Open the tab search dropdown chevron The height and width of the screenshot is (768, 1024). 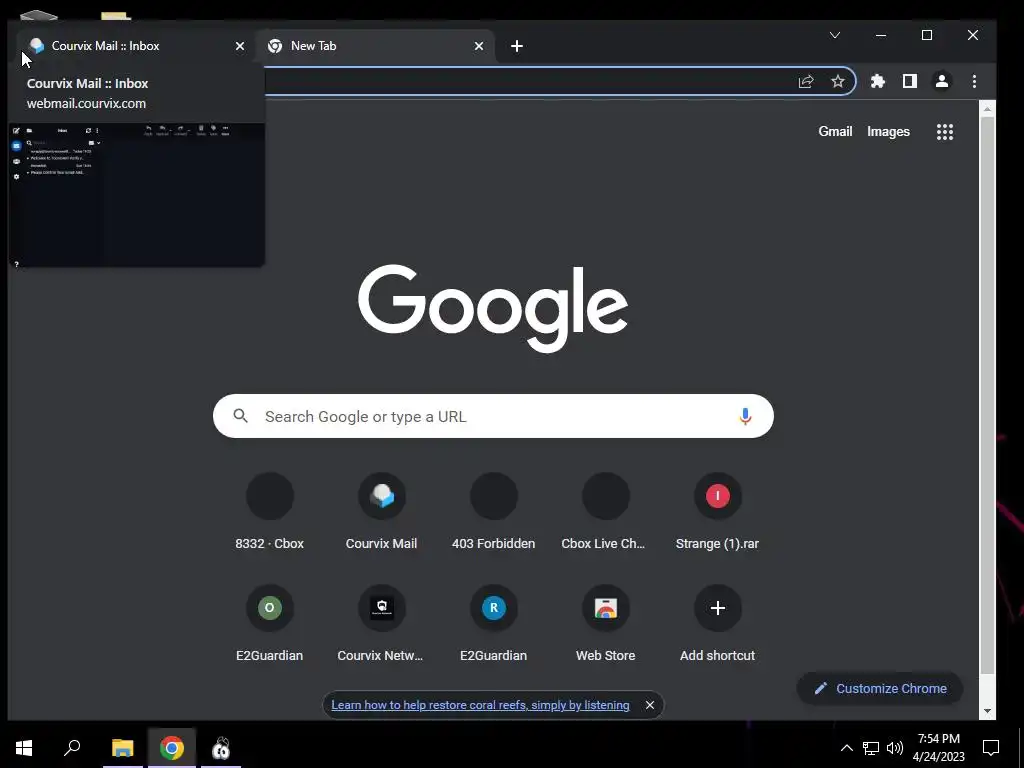[835, 35]
